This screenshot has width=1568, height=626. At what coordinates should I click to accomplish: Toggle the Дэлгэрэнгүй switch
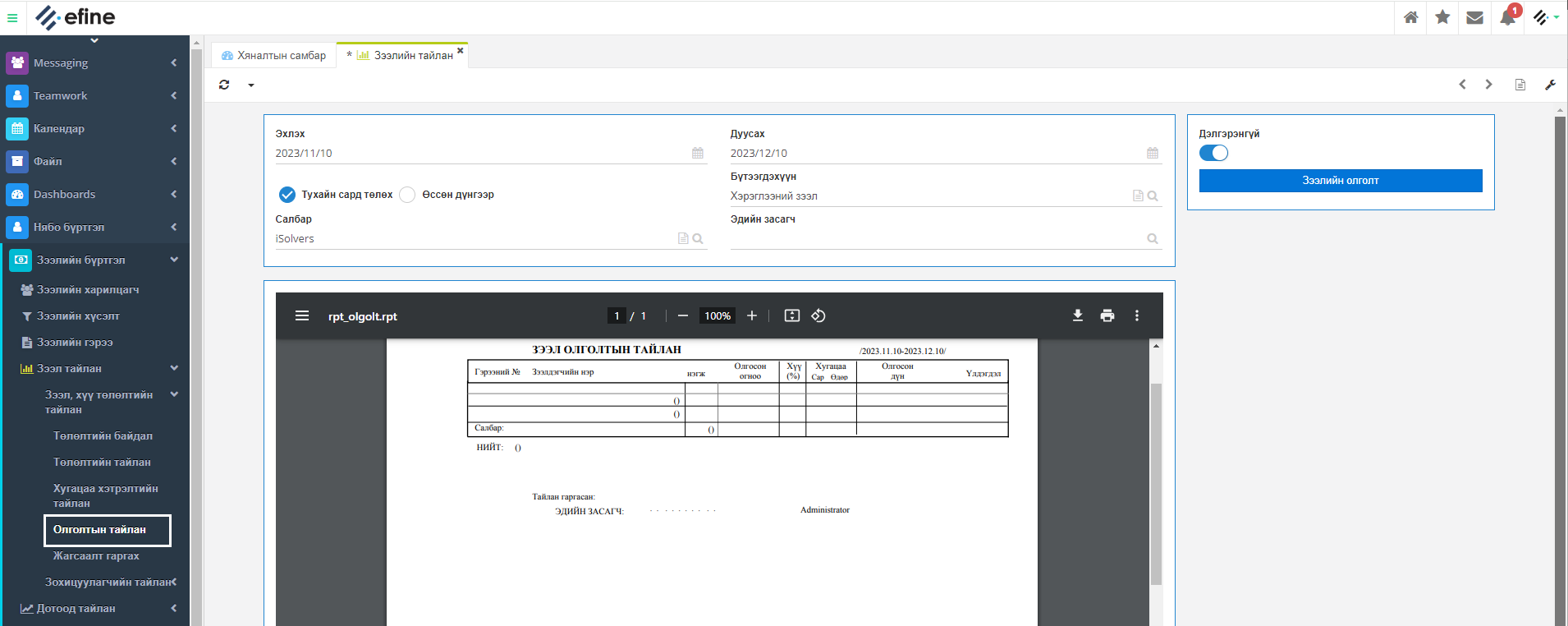pyautogui.click(x=1213, y=153)
